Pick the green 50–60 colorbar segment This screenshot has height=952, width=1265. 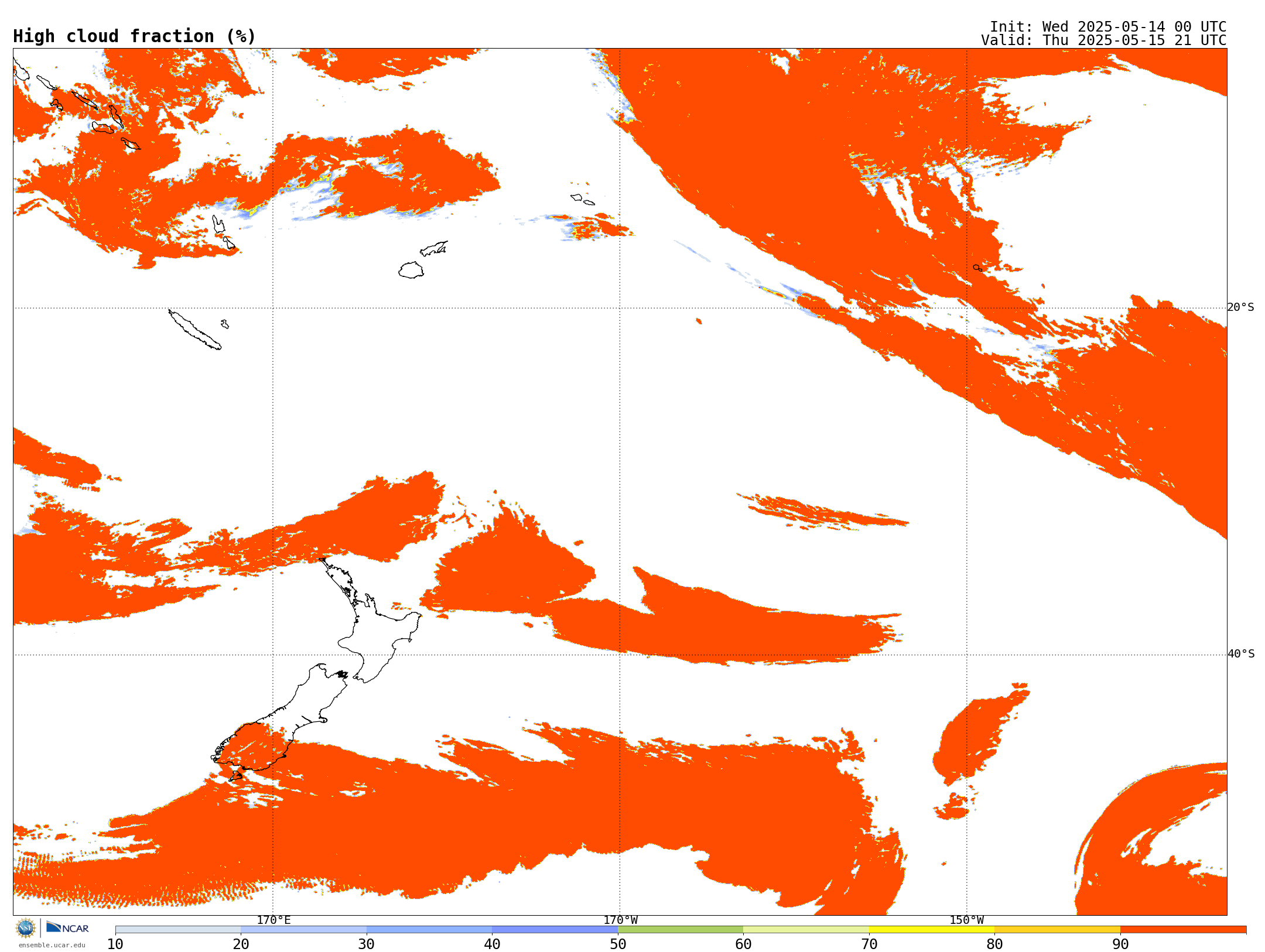(x=681, y=930)
